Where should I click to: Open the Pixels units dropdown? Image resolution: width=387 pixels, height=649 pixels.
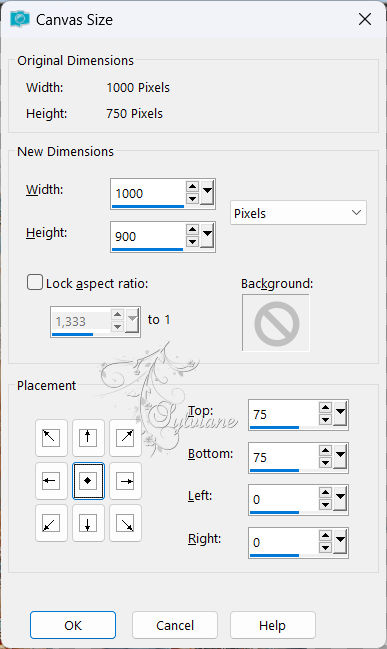tap(298, 213)
